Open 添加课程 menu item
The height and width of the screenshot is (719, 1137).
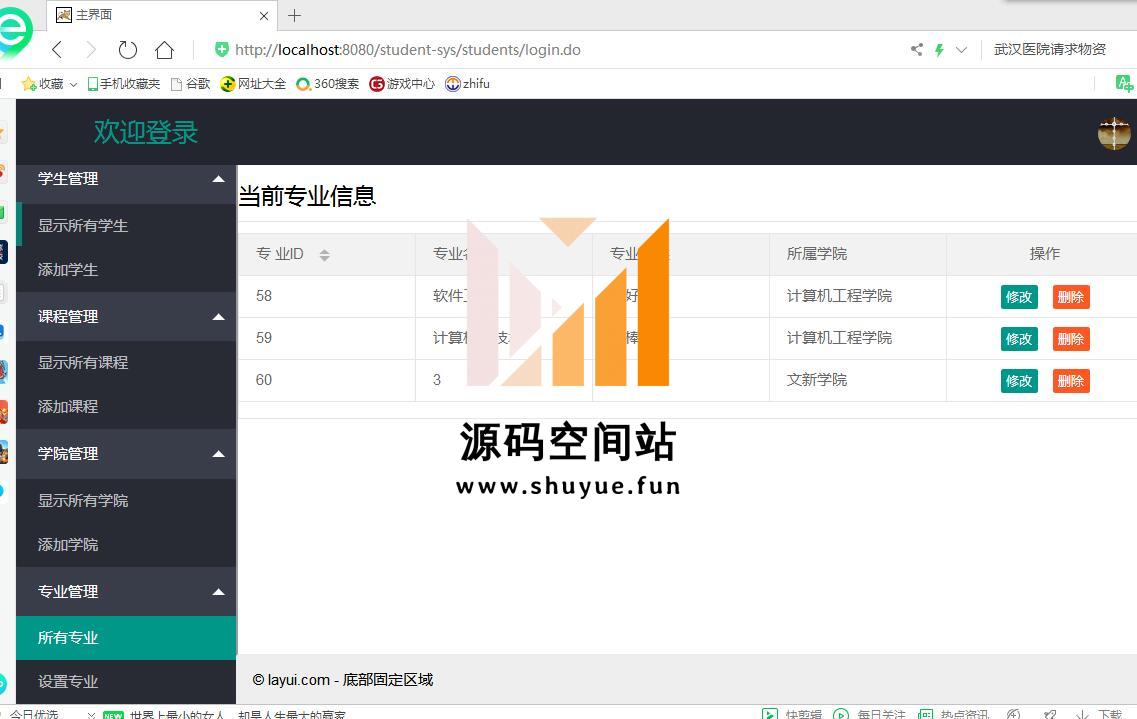tap(126, 407)
